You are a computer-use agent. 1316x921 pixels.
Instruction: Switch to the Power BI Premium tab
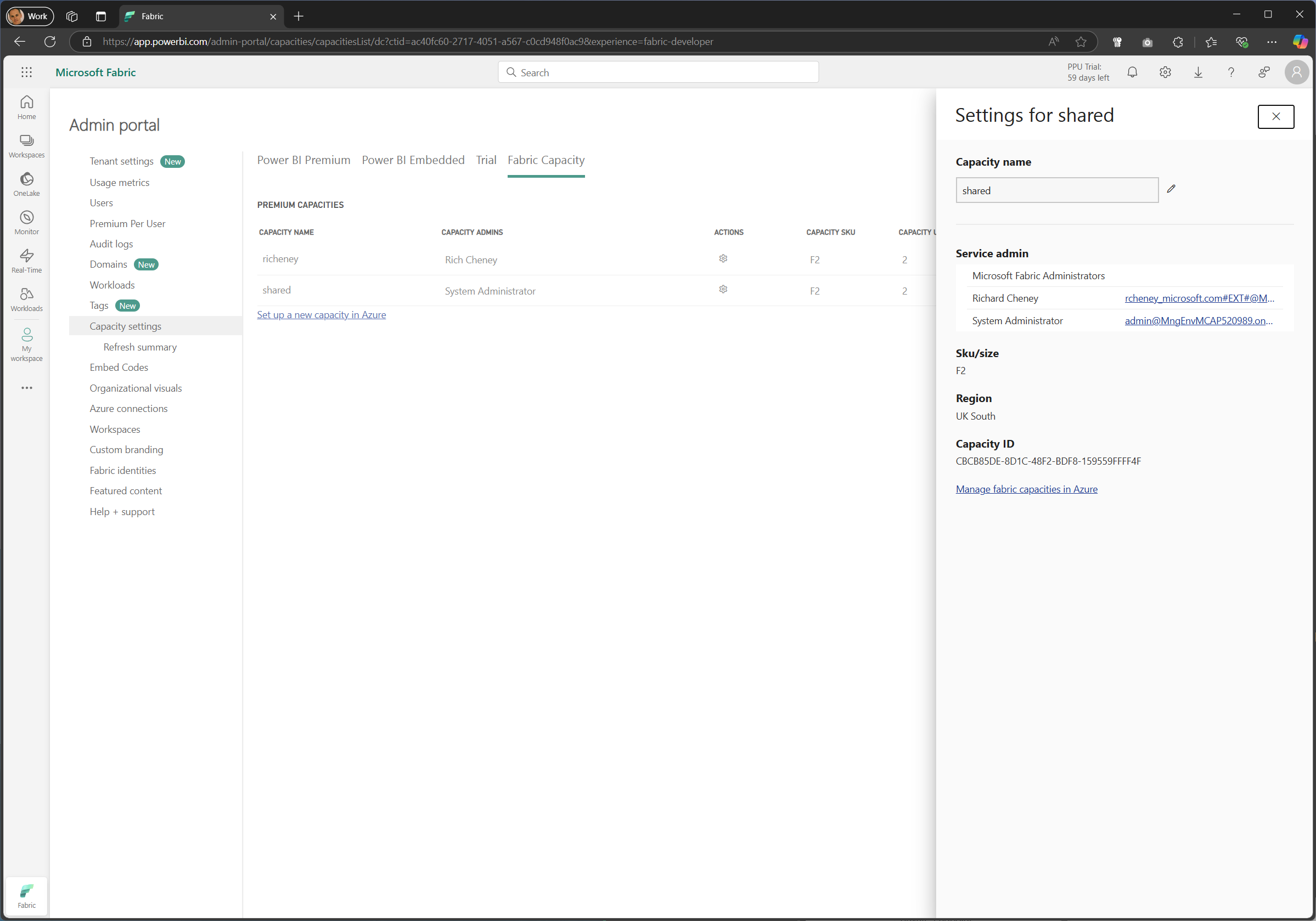[x=303, y=160]
